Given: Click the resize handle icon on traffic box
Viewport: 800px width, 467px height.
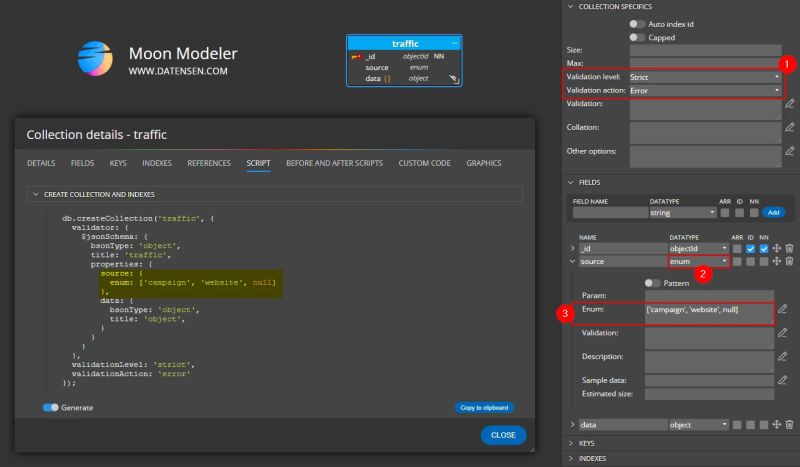Looking at the screenshot, I should [454, 79].
